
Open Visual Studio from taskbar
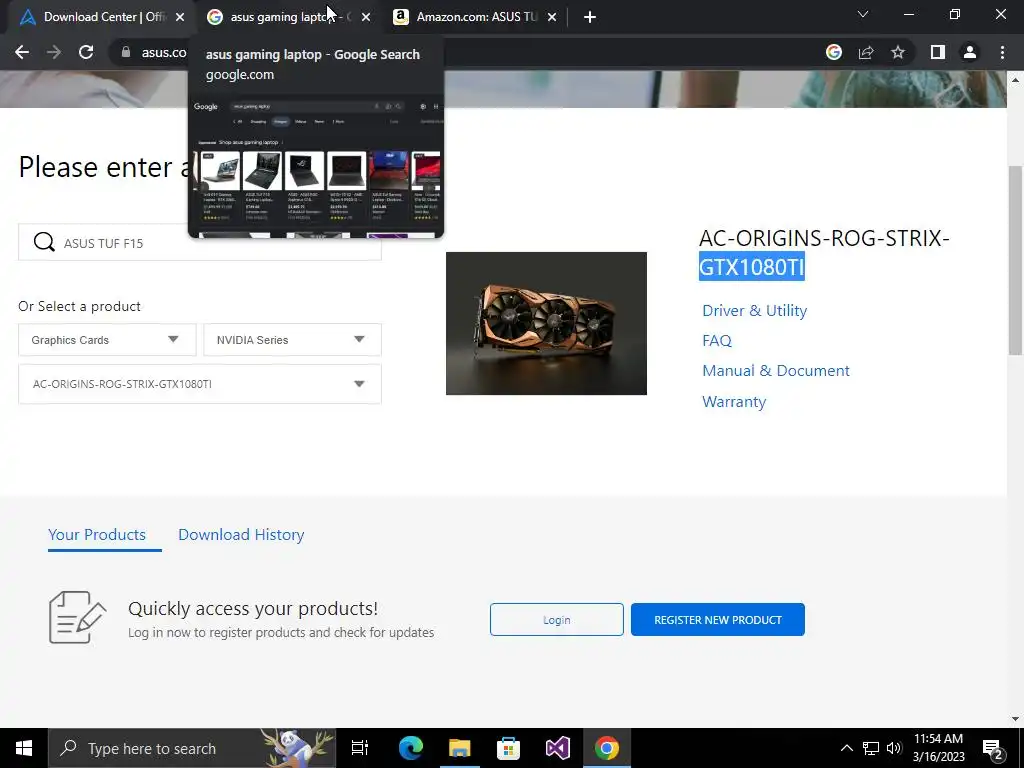pos(557,748)
